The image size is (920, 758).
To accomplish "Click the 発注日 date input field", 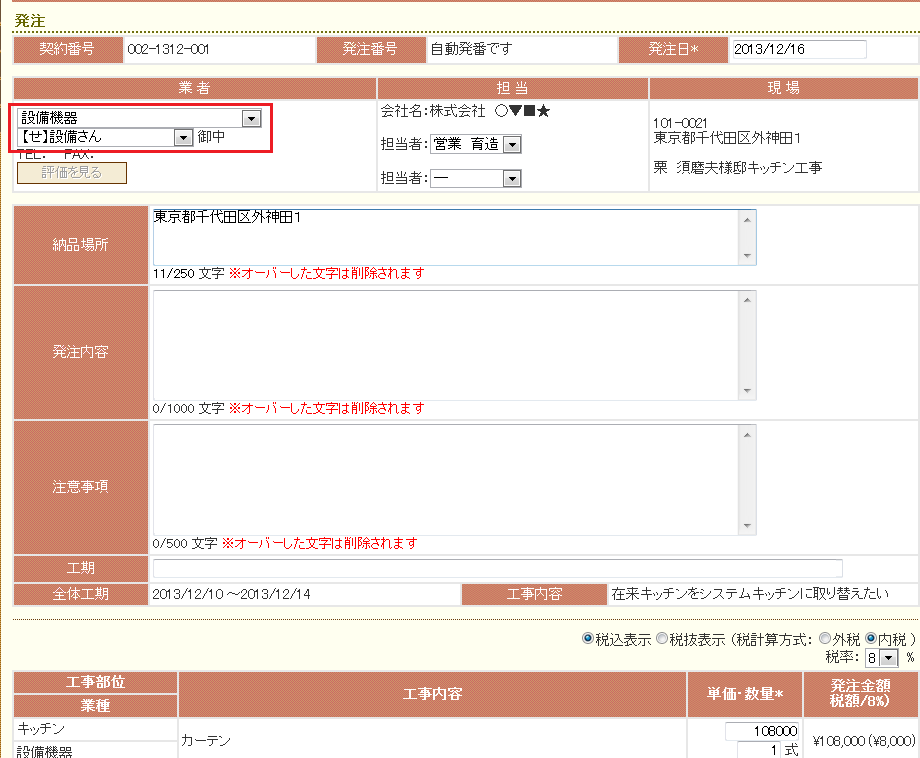I will pyautogui.click(x=798, y=49).
